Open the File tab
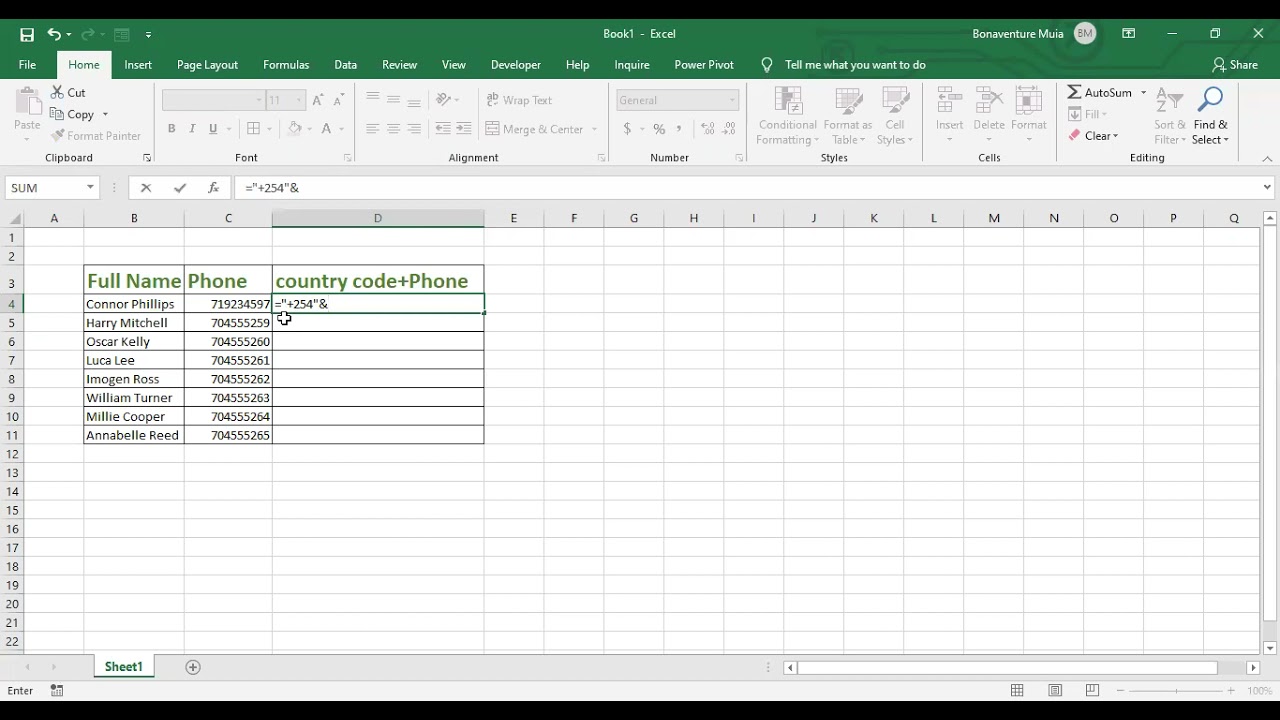 [x=27, y=65]
